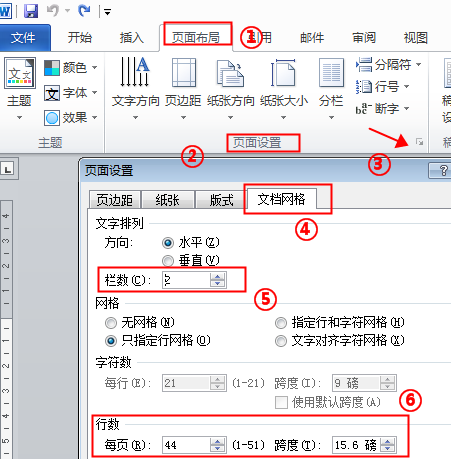Click the Save icon in quick access toolbar

pos(31,11)
